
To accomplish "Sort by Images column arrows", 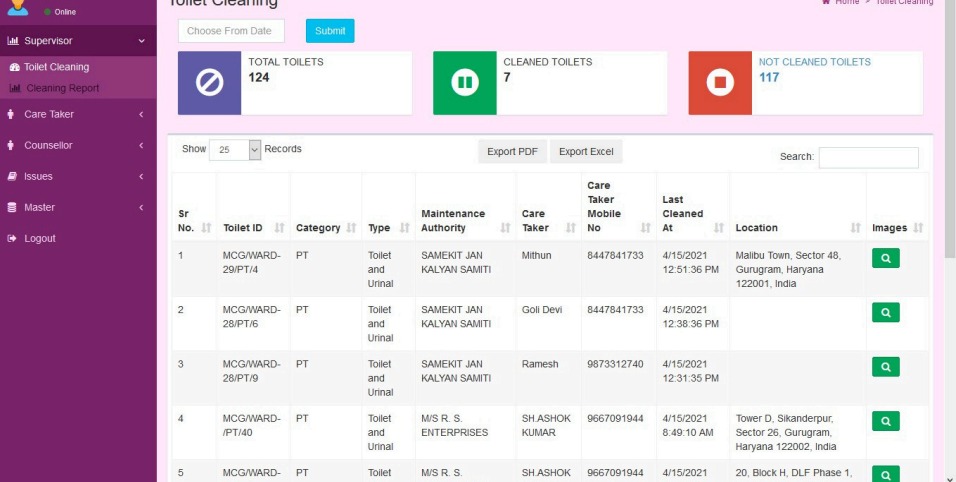I will 918,228.
